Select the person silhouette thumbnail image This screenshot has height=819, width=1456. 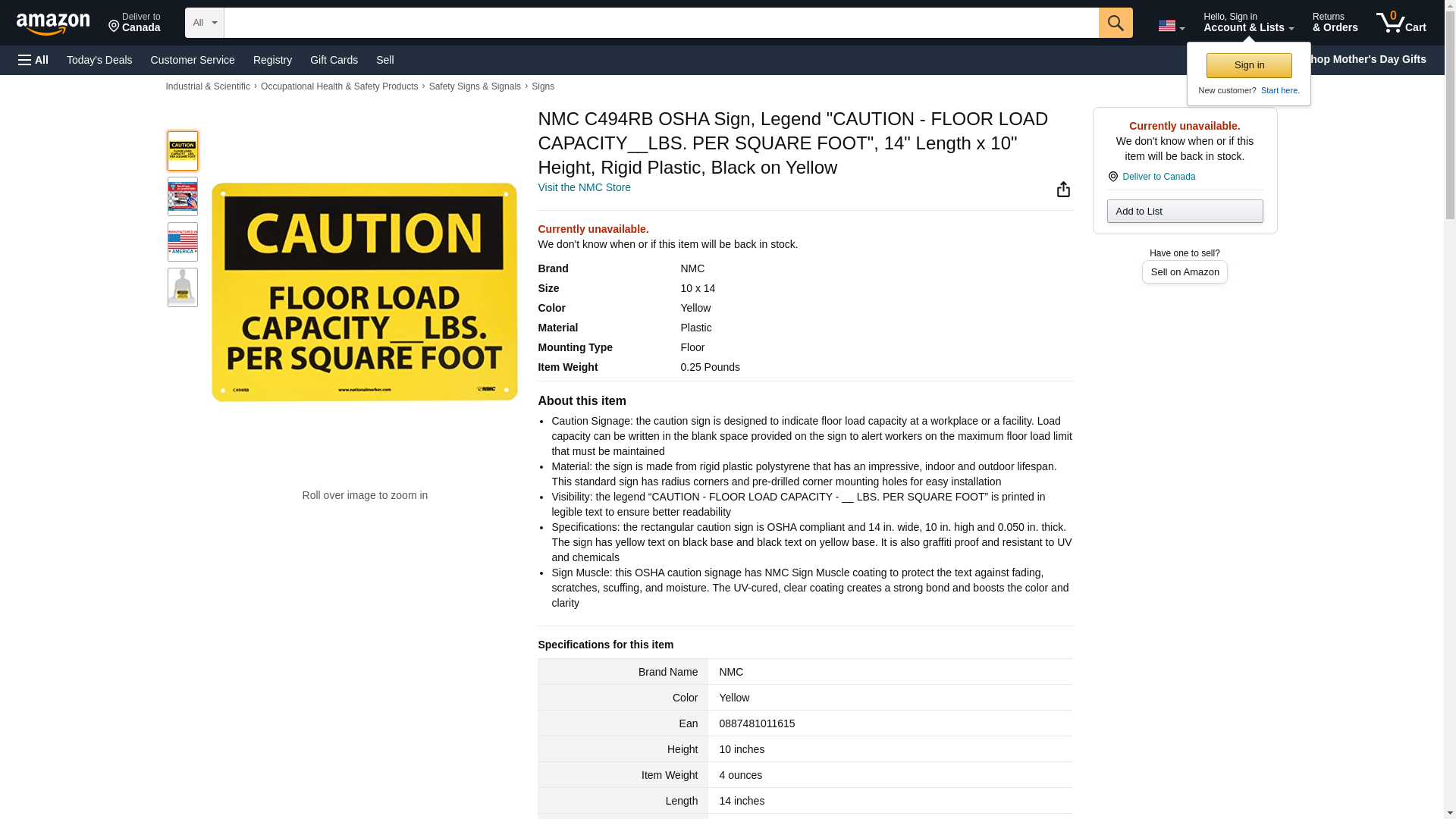pyautogui.click(x=182, y=287)
